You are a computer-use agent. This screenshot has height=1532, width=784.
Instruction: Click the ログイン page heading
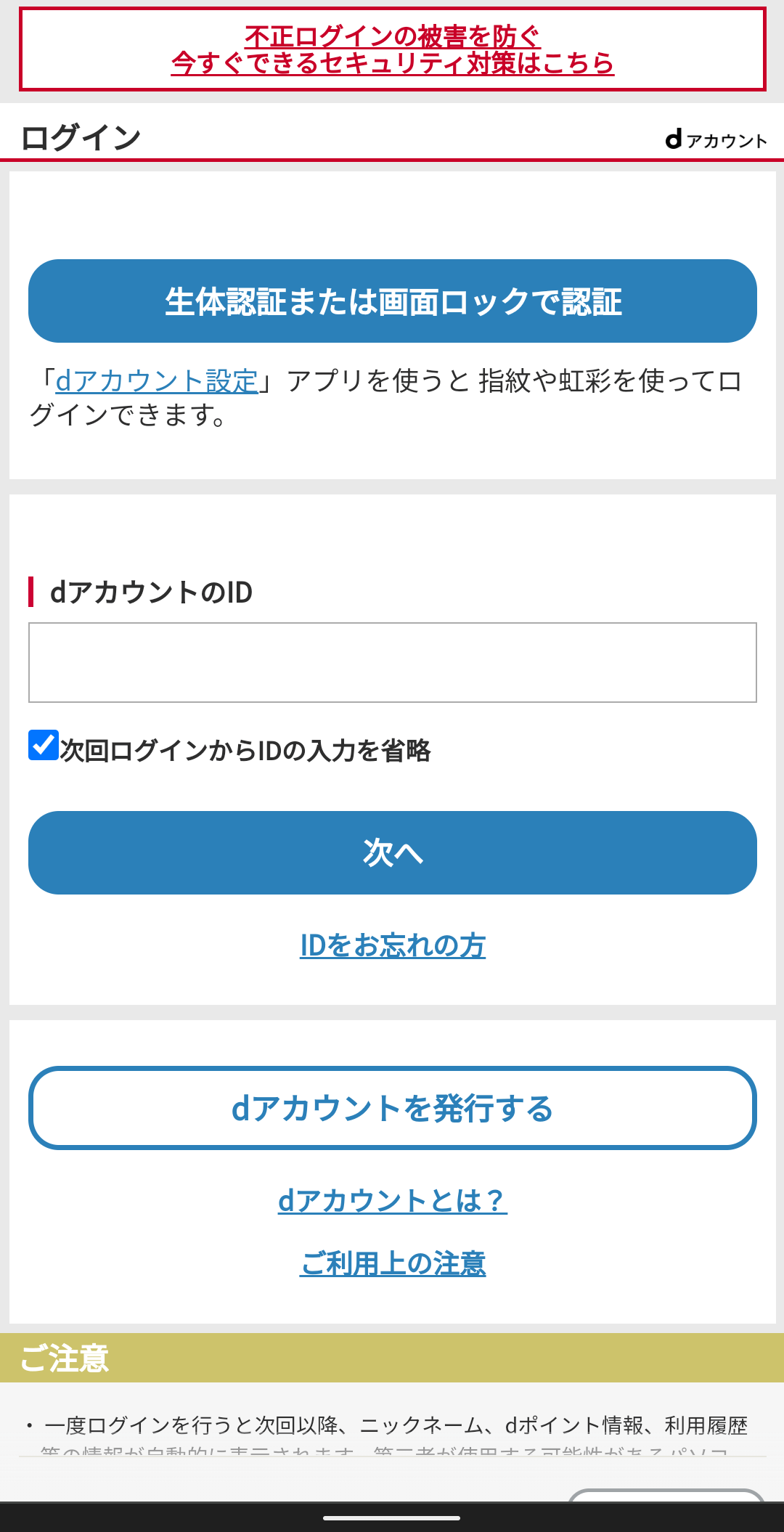(x=81, y=138)
